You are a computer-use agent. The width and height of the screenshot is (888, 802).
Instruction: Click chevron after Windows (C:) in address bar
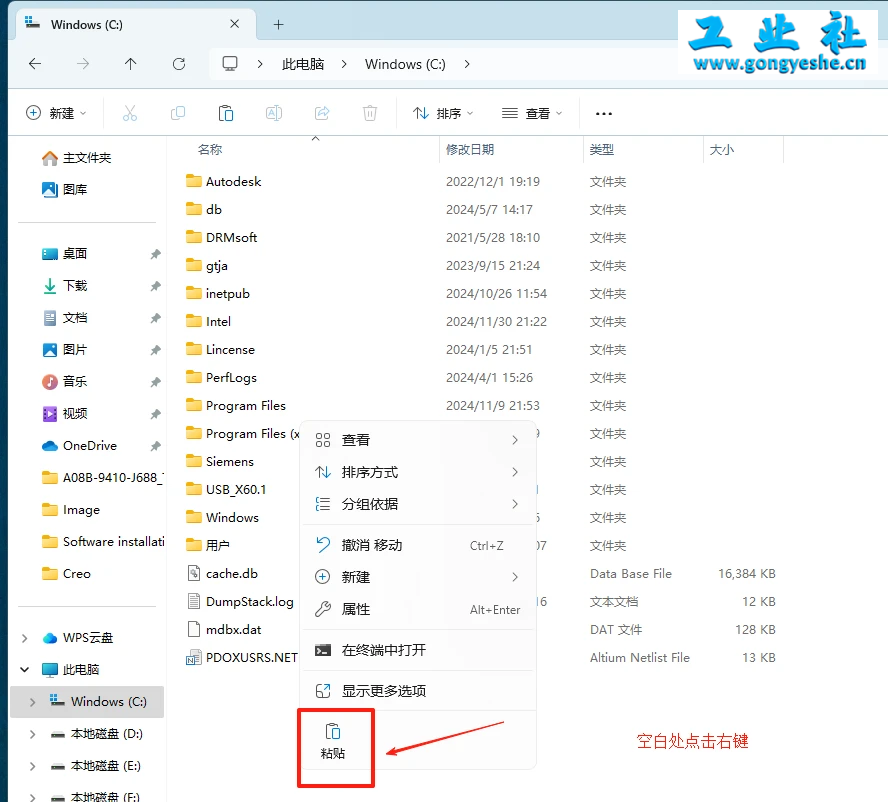[467, 64]
